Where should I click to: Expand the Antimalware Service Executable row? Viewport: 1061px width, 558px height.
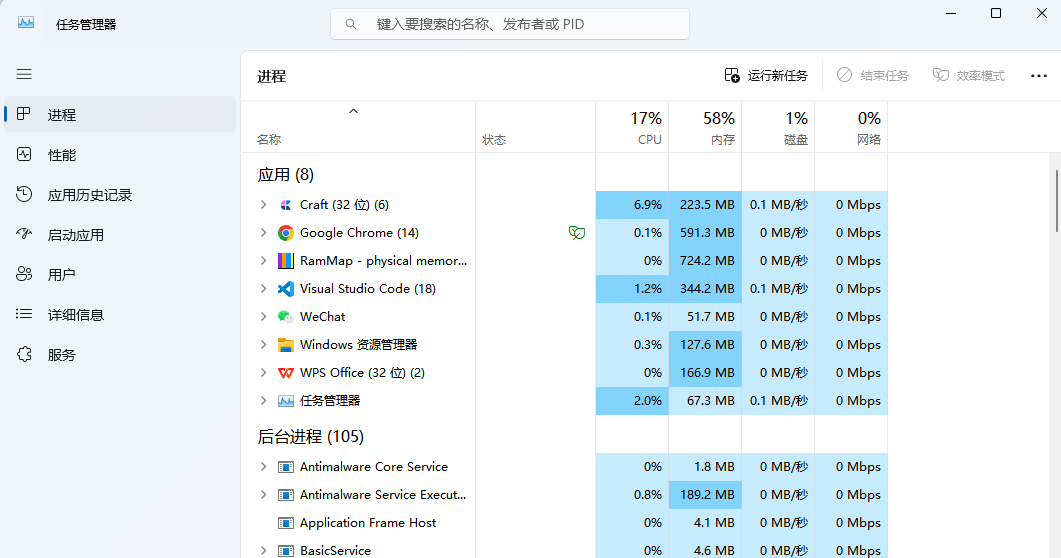pos(264,495)
